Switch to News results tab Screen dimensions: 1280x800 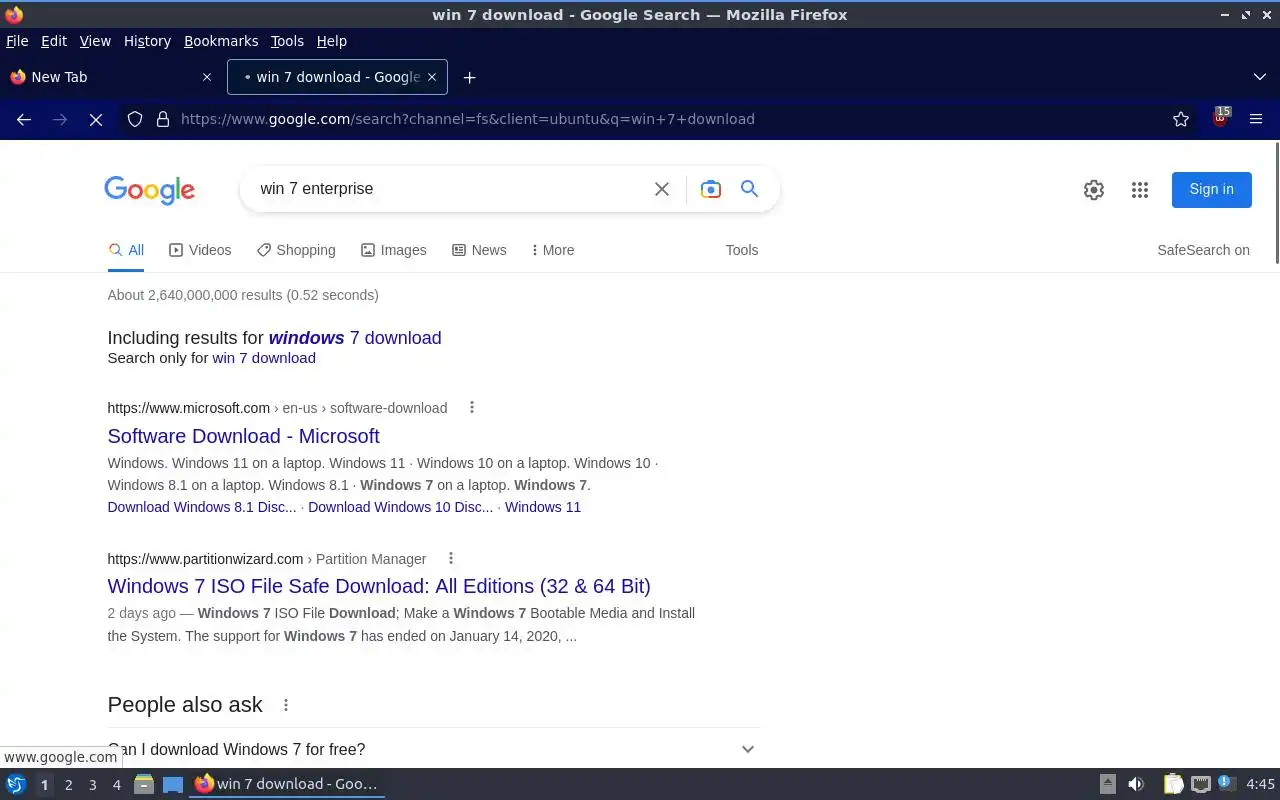click(479, 250)
